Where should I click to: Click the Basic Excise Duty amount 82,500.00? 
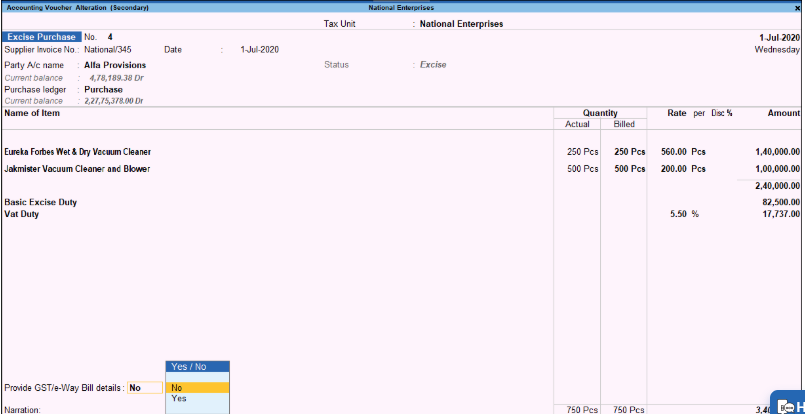tap(781, 202)
